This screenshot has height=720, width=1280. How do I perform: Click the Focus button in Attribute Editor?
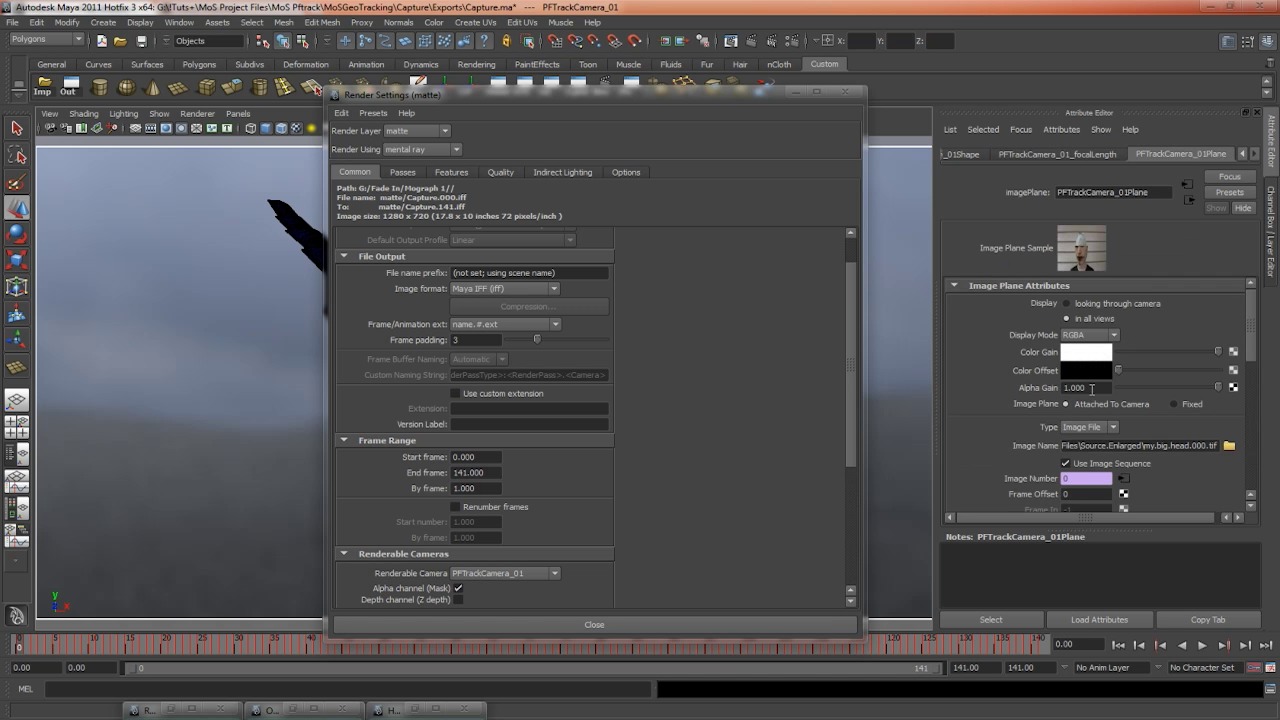1229,177
